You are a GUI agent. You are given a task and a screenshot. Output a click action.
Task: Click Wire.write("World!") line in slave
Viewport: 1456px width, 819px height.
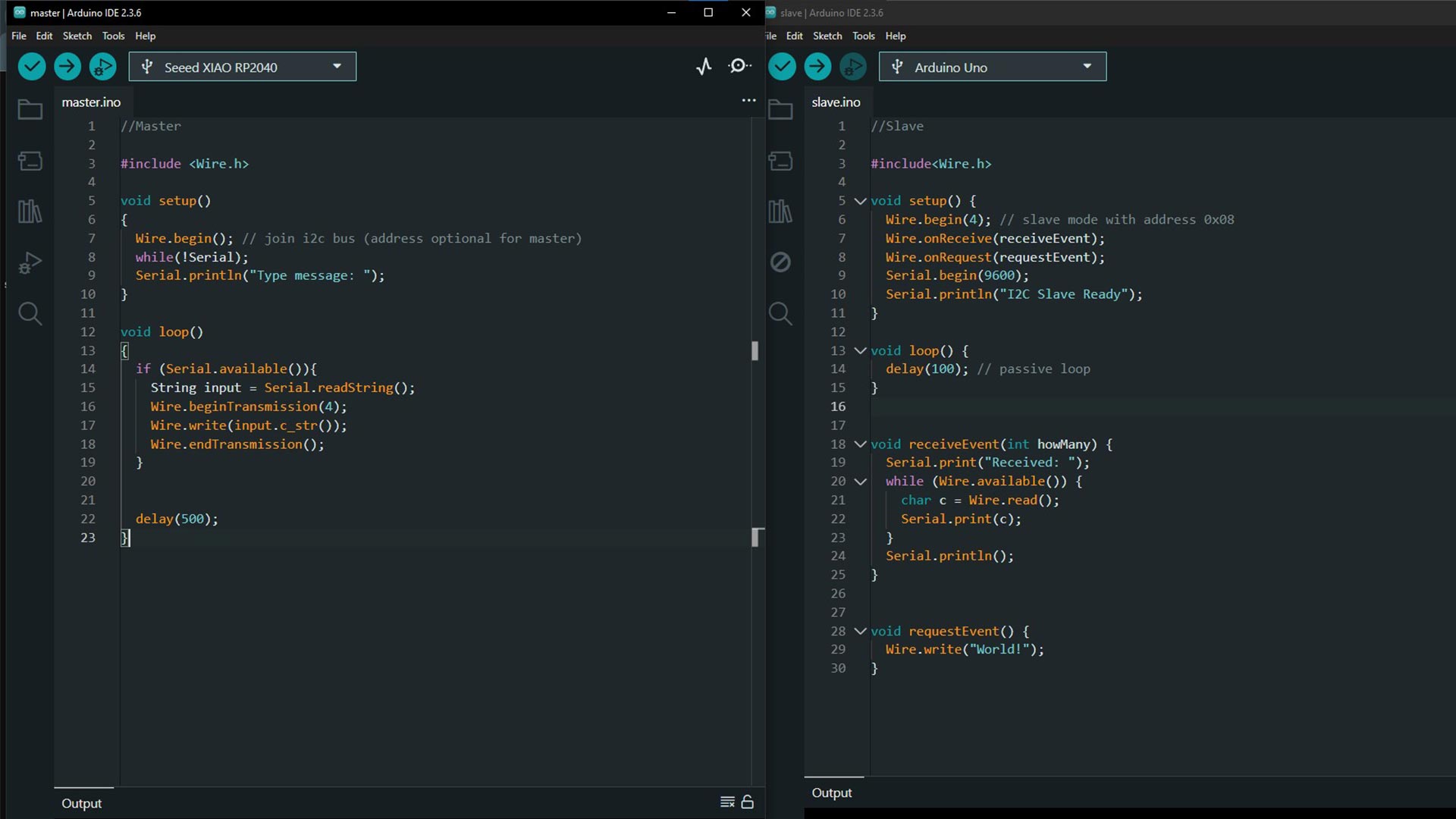[965, 649]
